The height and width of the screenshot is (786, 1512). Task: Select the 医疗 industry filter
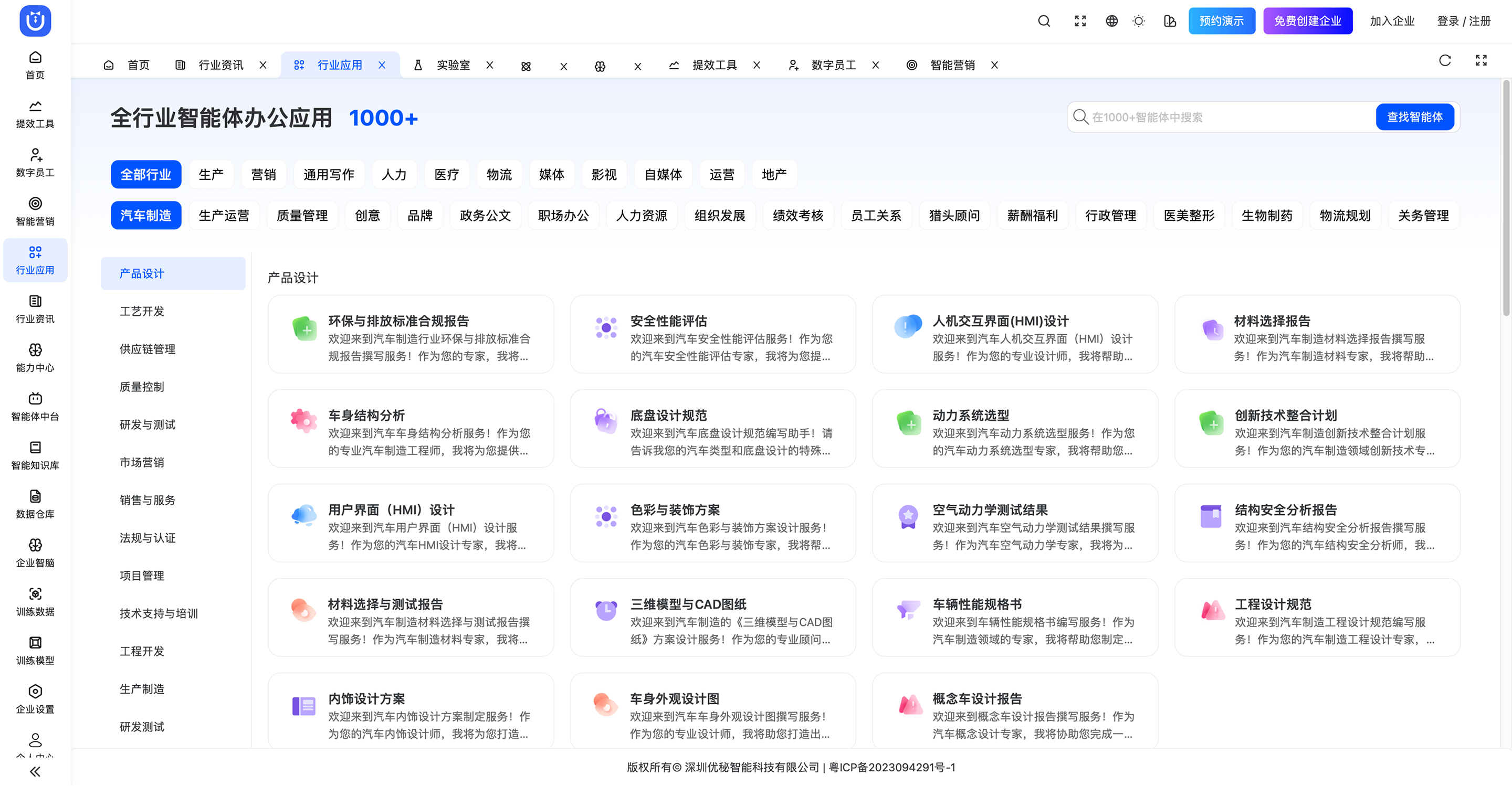[446, 175]
